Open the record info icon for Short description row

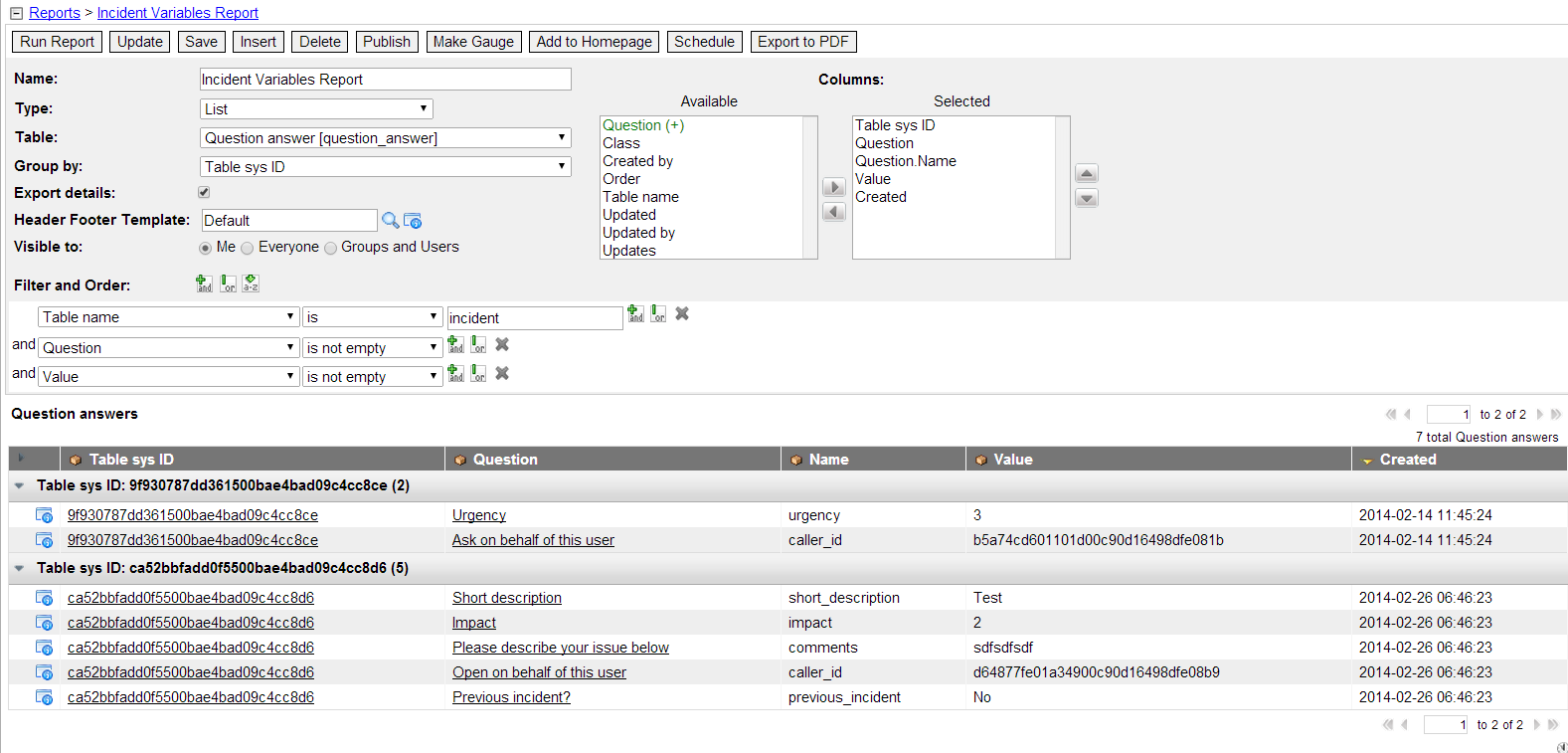44,598
